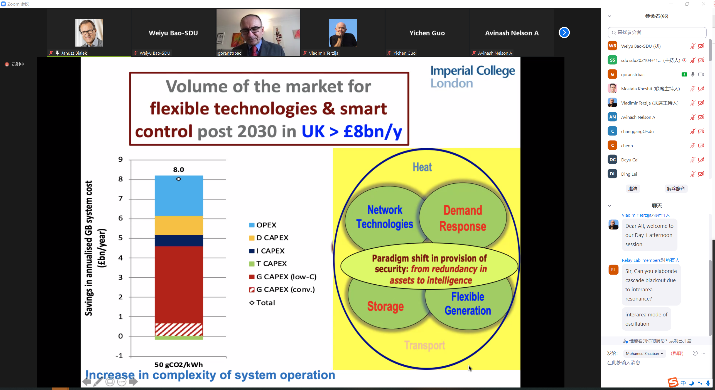Image resolution: width=715 pixels, height=390 pixels.
Task: Click the unmute-me button under participants list
Action: (x=676, y=188)
